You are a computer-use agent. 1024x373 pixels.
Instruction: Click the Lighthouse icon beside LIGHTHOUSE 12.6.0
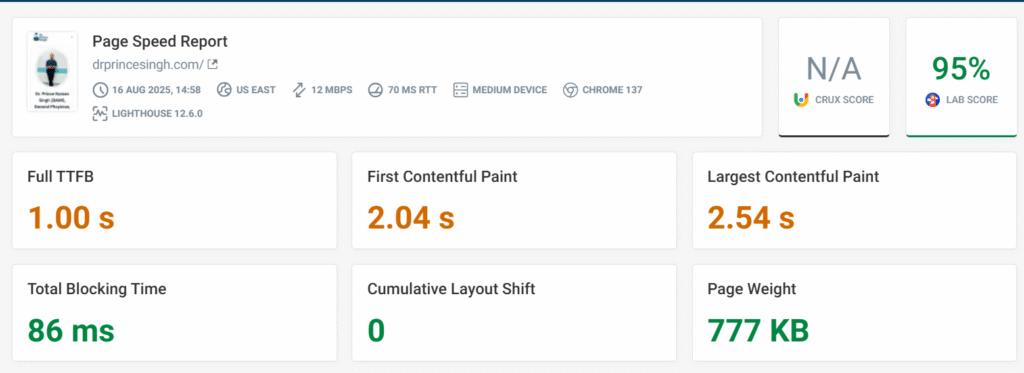(x=100, y=113)
